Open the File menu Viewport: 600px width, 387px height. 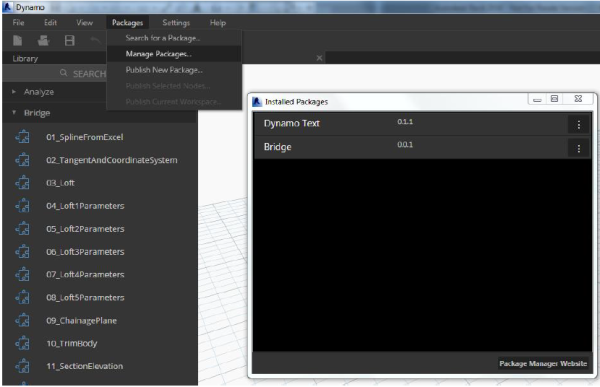point(18,23)
